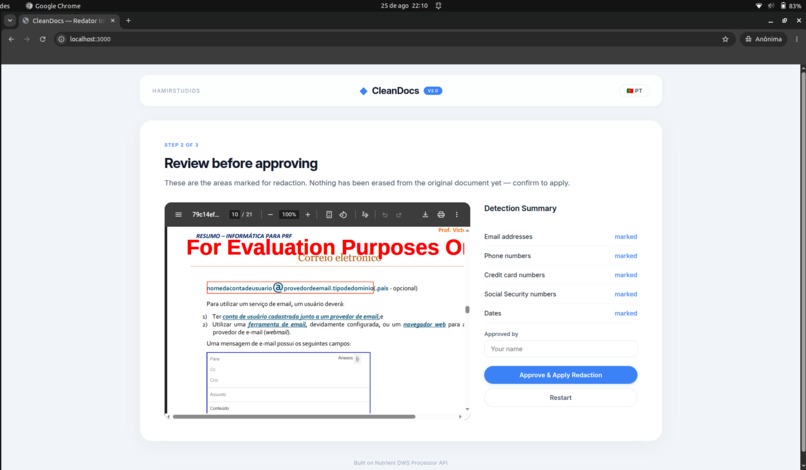The width and height of the screenshot is (806, 470).
Task: Click the battery 83% indicator
Action: pyautogui.click(x=791, y=6)
